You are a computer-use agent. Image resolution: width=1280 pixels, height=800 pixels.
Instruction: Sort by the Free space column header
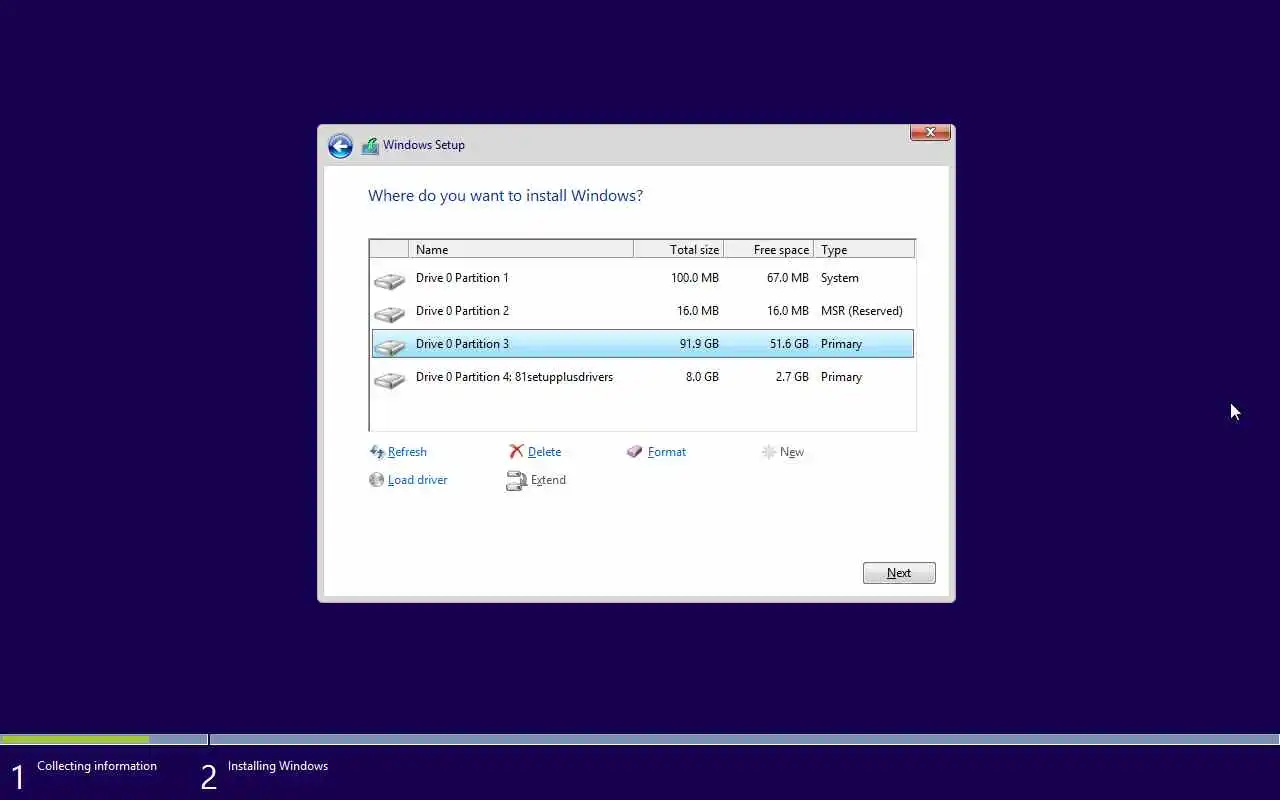(768, 249)
